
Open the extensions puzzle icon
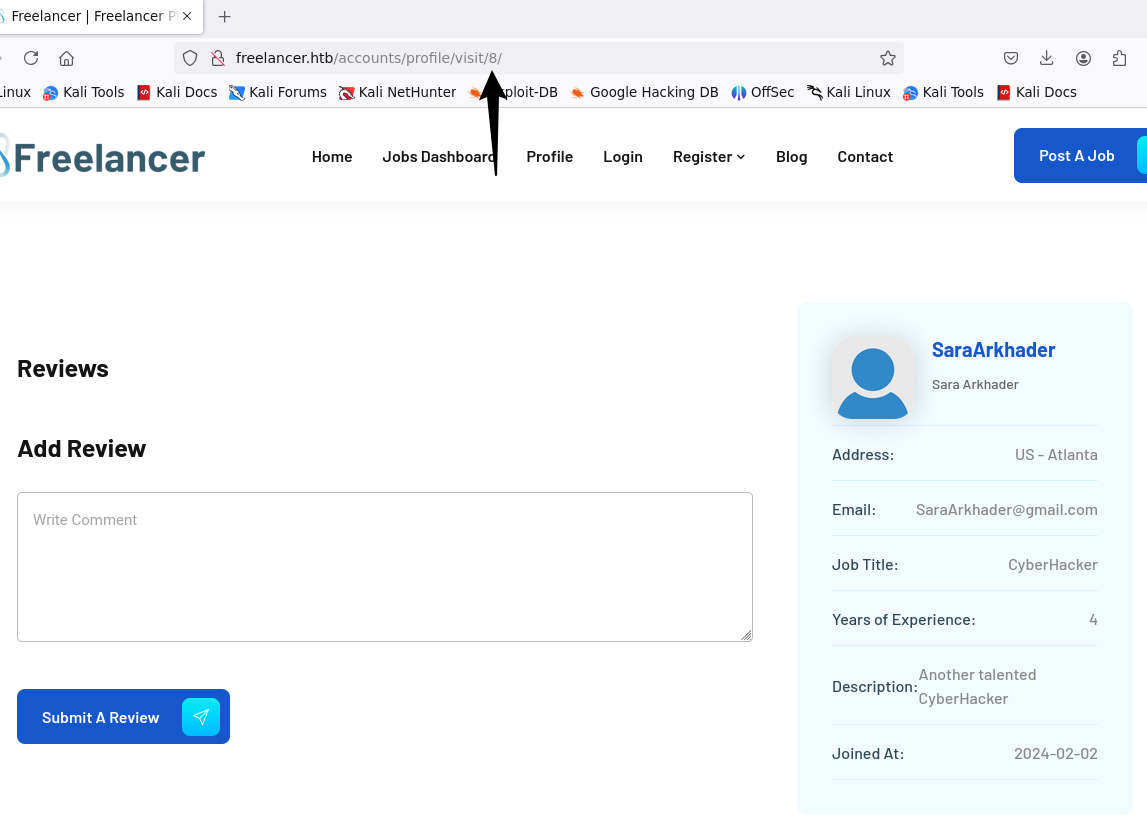[1119, 58]
